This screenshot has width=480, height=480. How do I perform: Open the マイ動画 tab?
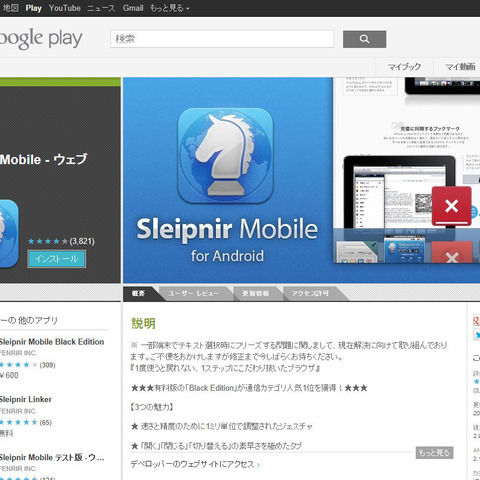click(x=460, y=67)
